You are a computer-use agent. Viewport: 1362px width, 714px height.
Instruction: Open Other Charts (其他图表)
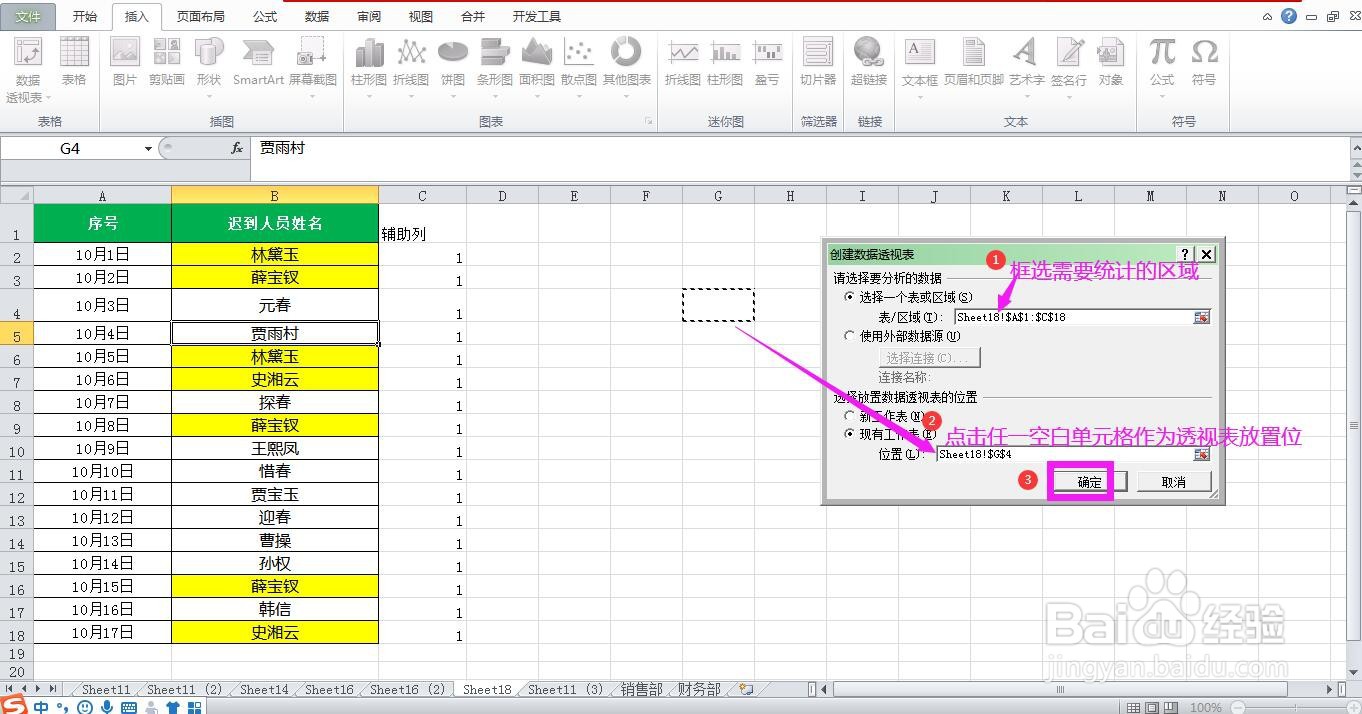pyautogui.click(x=627, y=67)
